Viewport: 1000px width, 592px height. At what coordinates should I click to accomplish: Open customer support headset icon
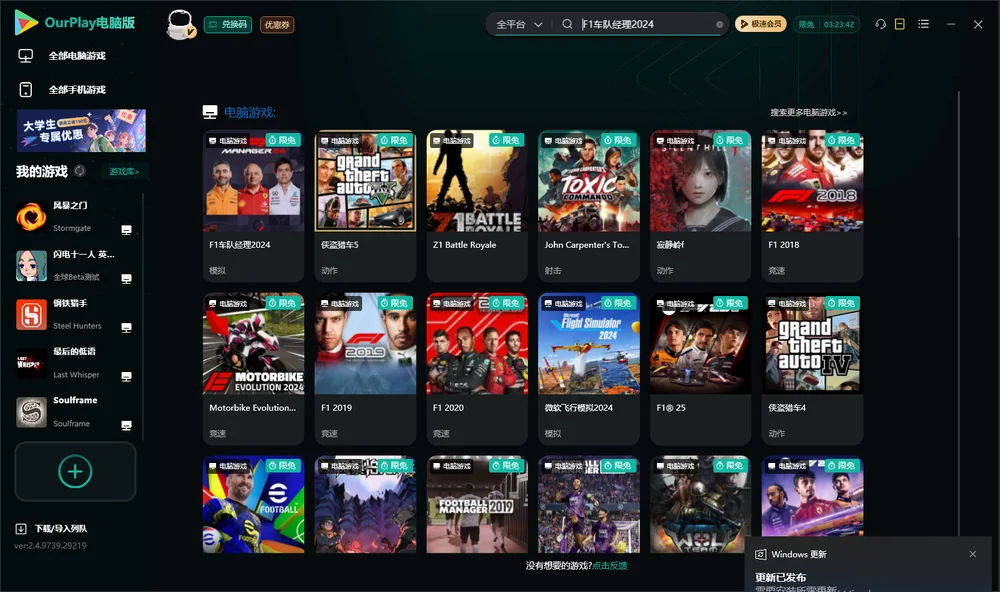pyautogui.click(x=880, y=24)
